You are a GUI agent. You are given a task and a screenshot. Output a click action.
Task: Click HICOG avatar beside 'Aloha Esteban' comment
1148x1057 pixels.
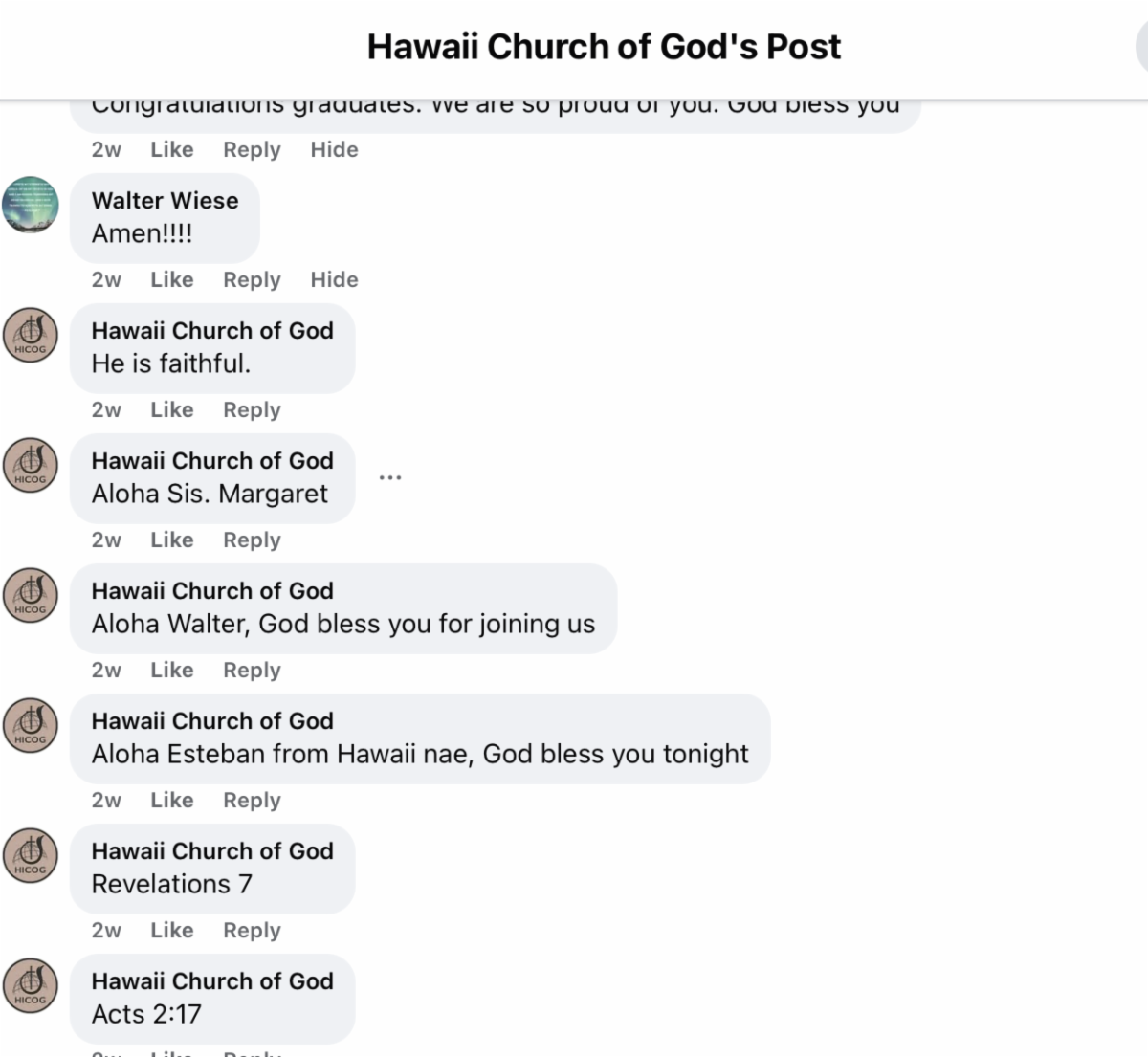pyautogui.click(x=31, y=725)
